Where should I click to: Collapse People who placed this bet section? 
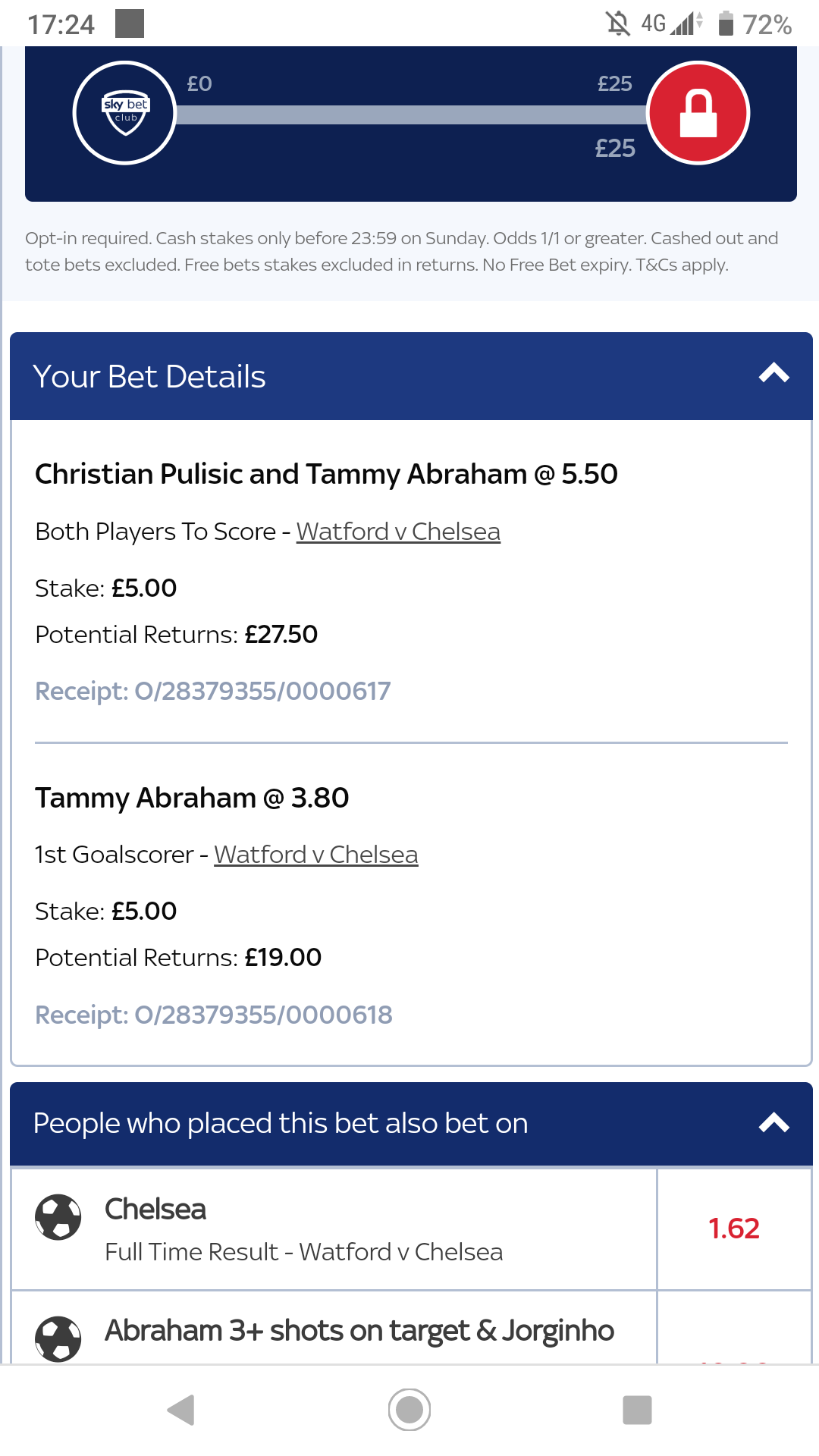(774, 1123)
